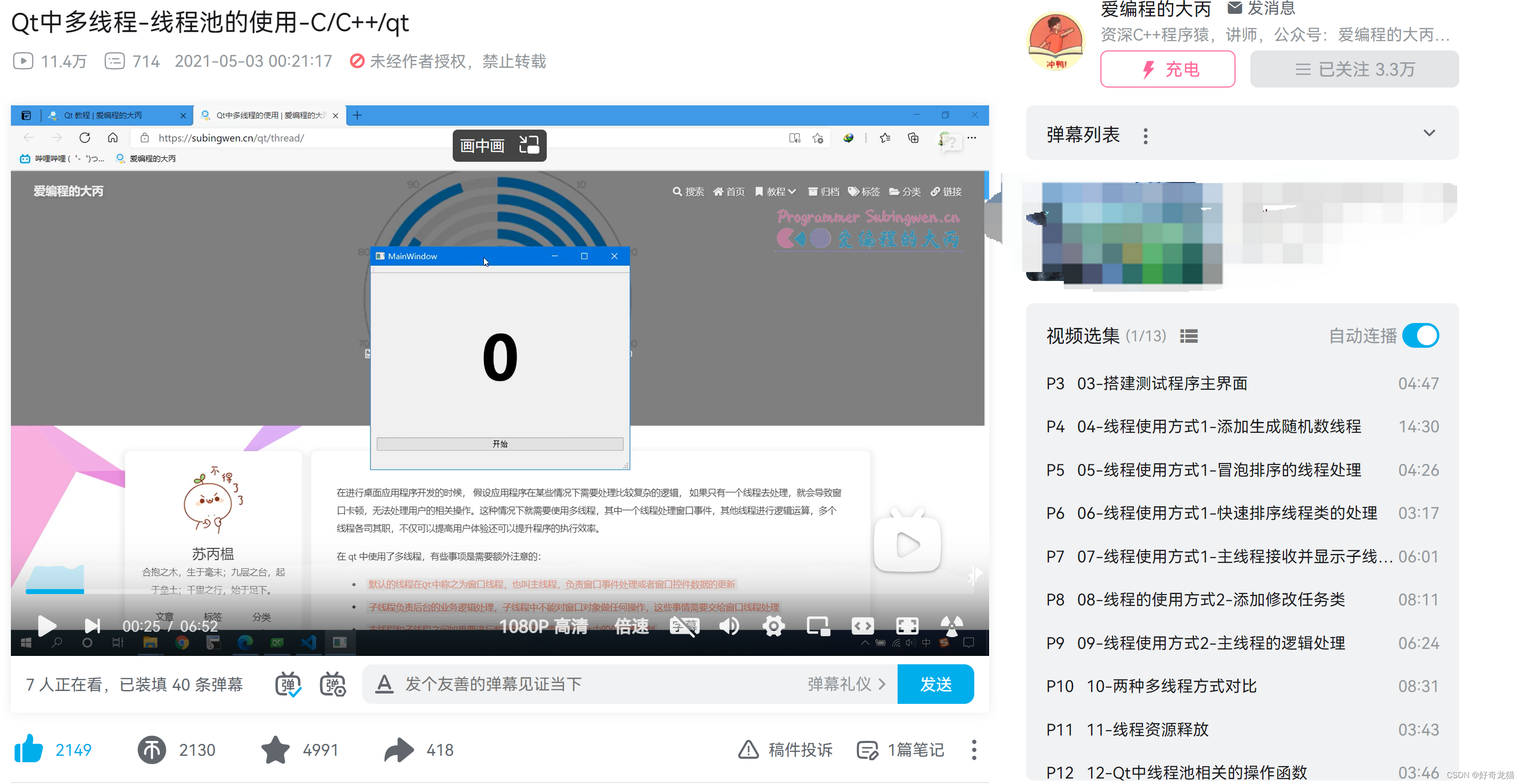Switch the 视频选集 list view icon
Image resolution: width=1522 pixels, height=784 pixels.
click(1189, 336)
